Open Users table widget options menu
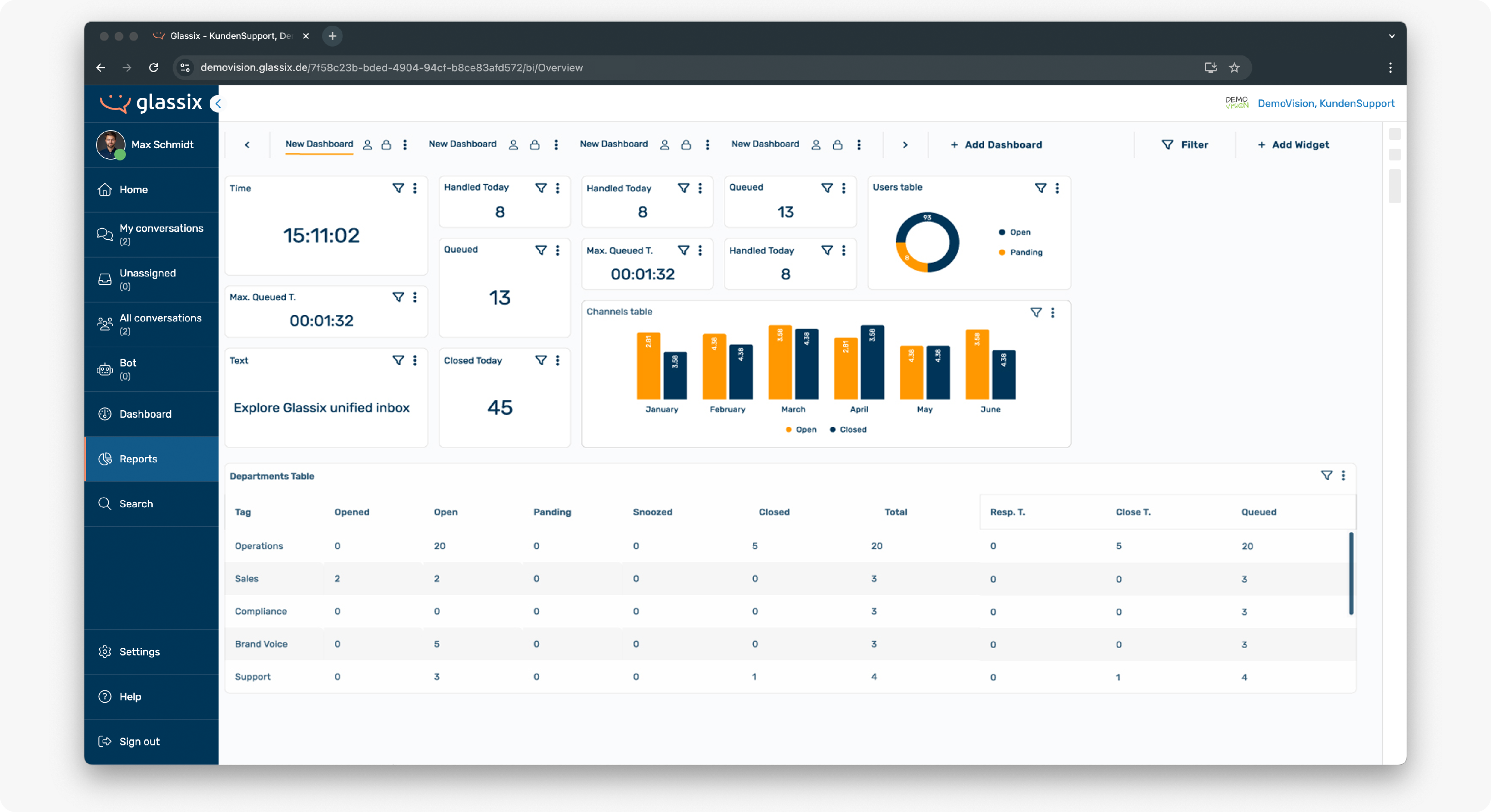1491x812 pixels. (1057, 188)
